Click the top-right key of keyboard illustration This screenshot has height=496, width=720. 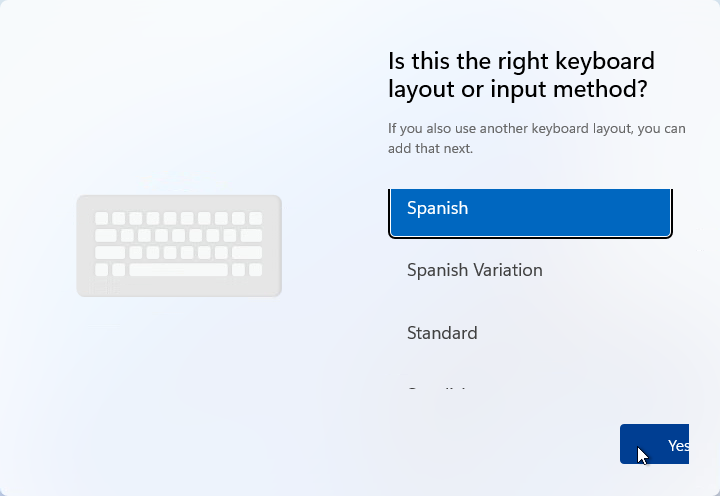255,218
